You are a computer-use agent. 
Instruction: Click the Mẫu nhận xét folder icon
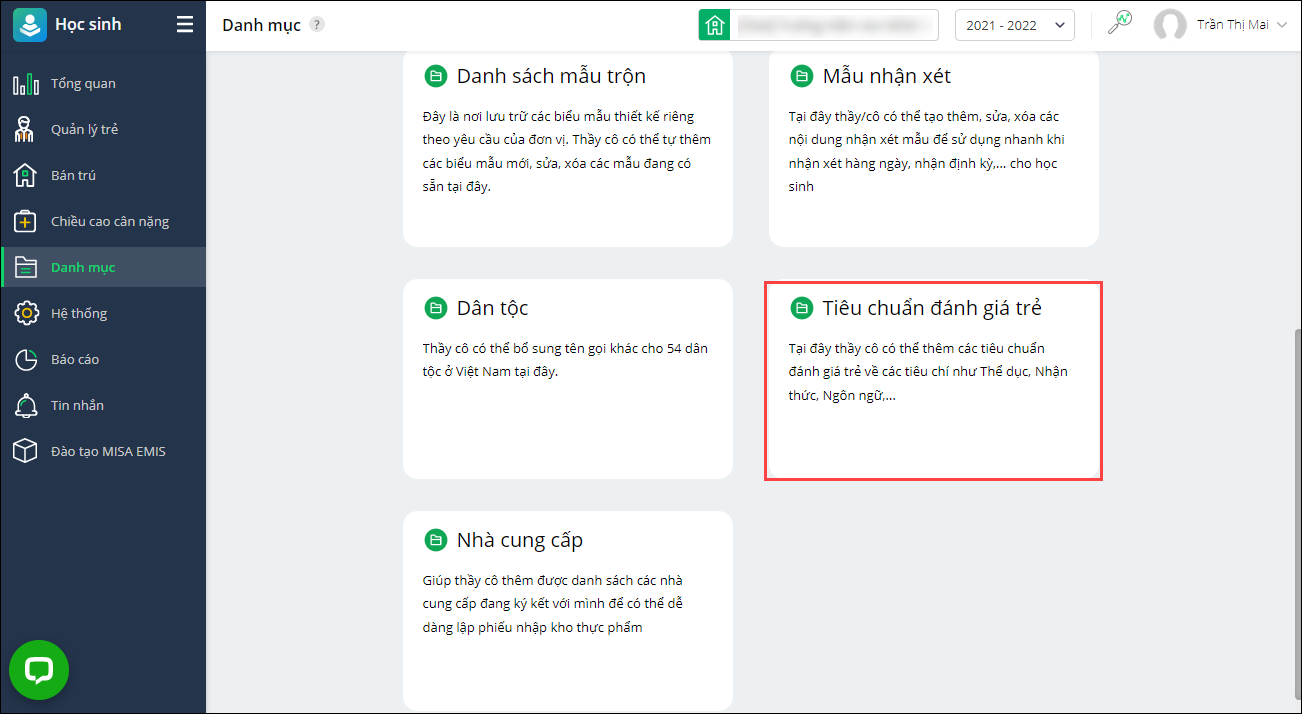(x=801, y=76)
